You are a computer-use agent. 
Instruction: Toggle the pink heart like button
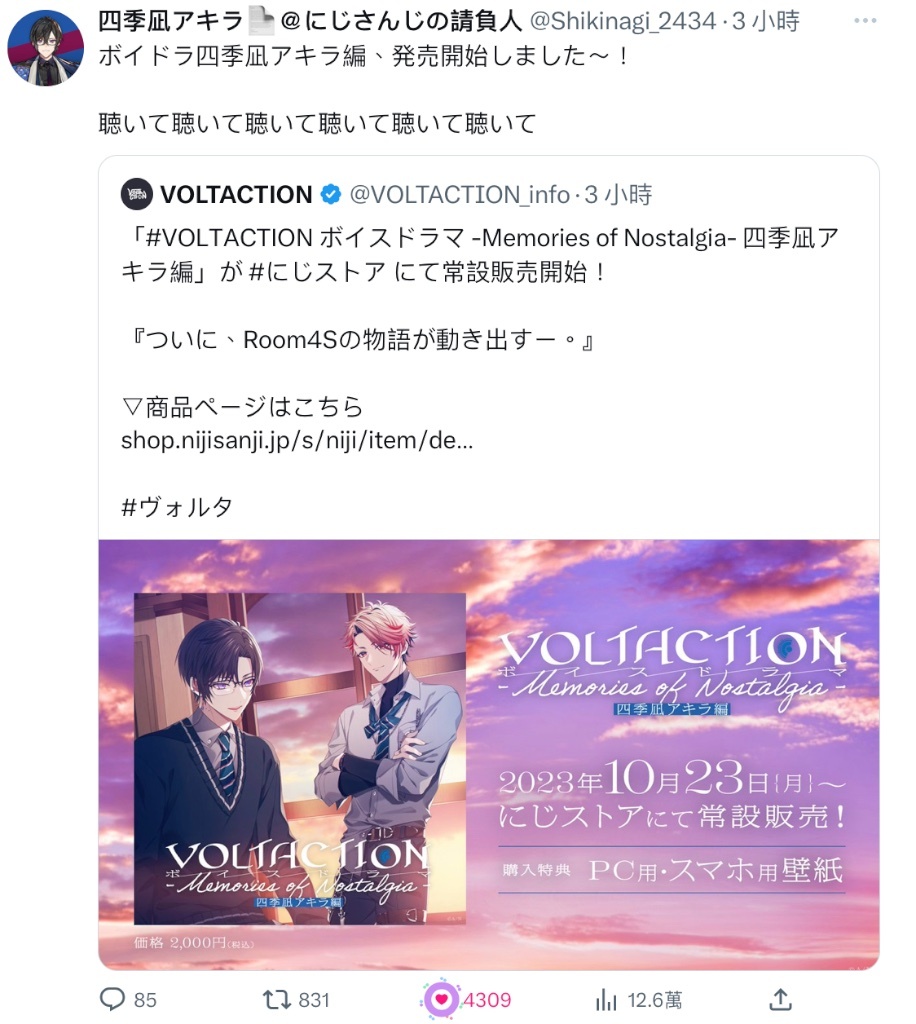441,999
